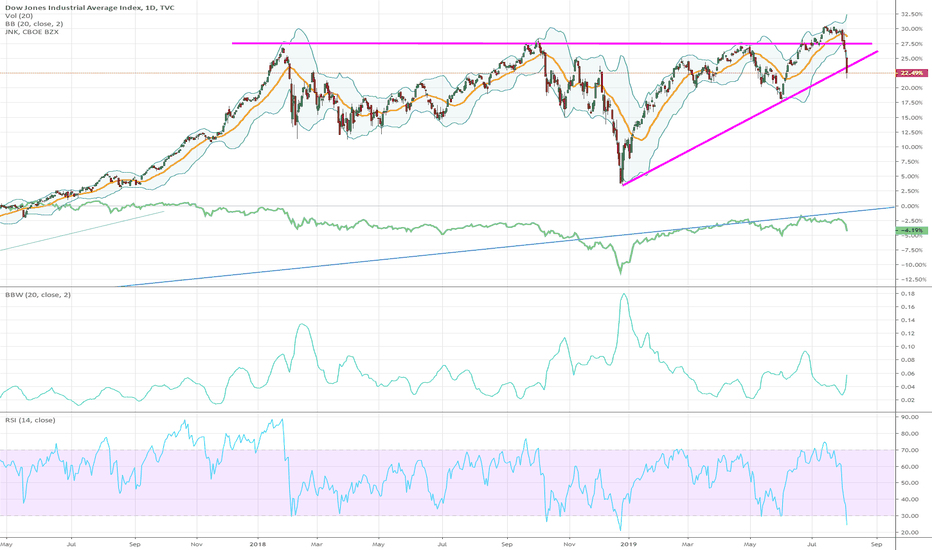Screen dimensions: 932x550
Task: Click the 0.06 value on BBW axis
Action: point(907,373)
